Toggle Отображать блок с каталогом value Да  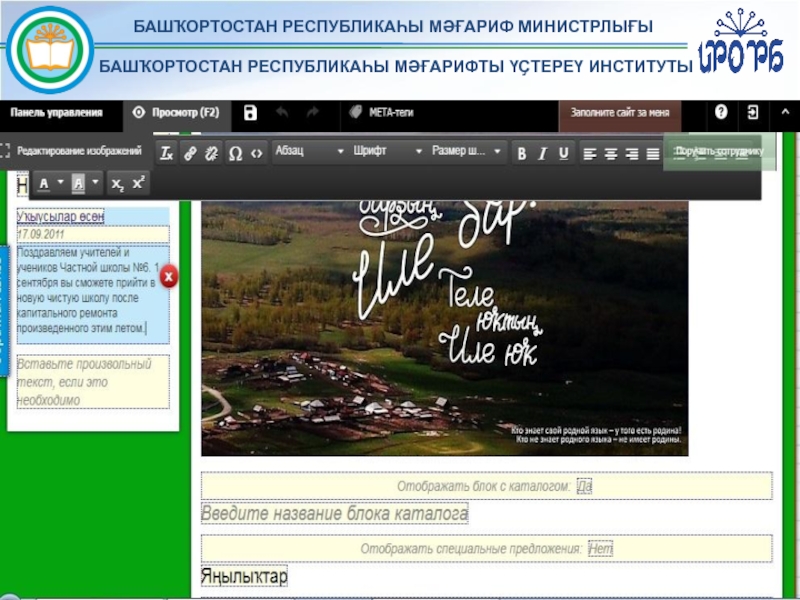(584, 486)
